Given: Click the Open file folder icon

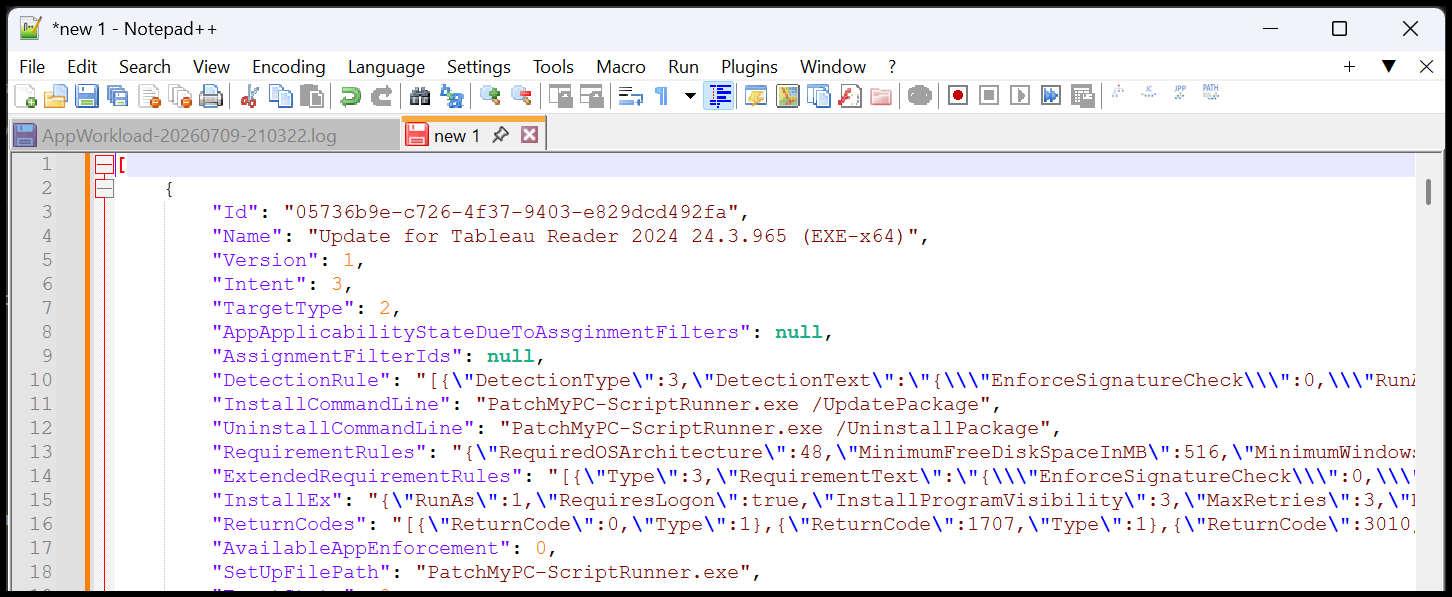Looking at the screenshot, I should coord(56,96).
